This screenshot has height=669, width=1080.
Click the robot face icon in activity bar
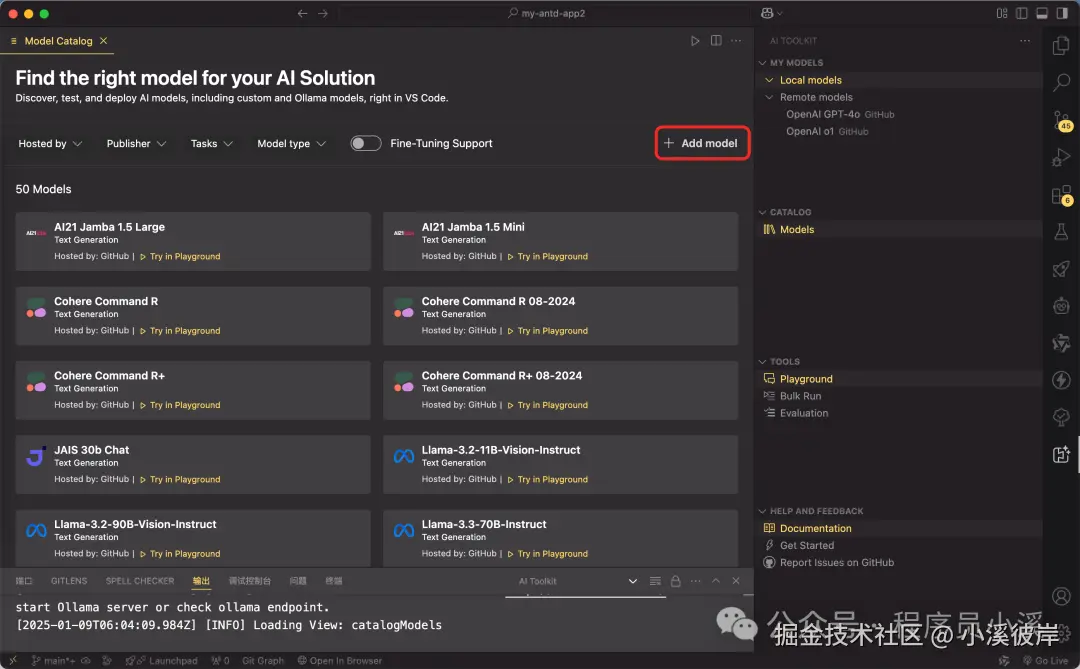tap(1061, 305)
